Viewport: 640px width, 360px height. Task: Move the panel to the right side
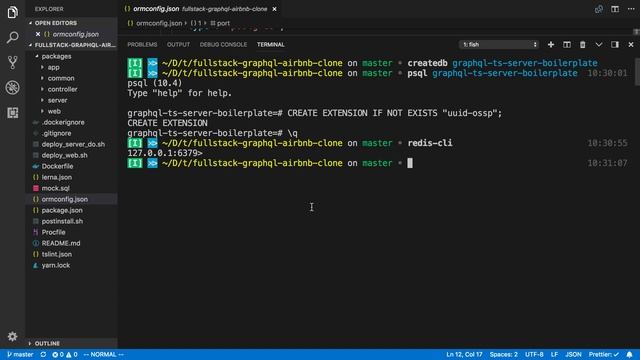tap(615, 44)
